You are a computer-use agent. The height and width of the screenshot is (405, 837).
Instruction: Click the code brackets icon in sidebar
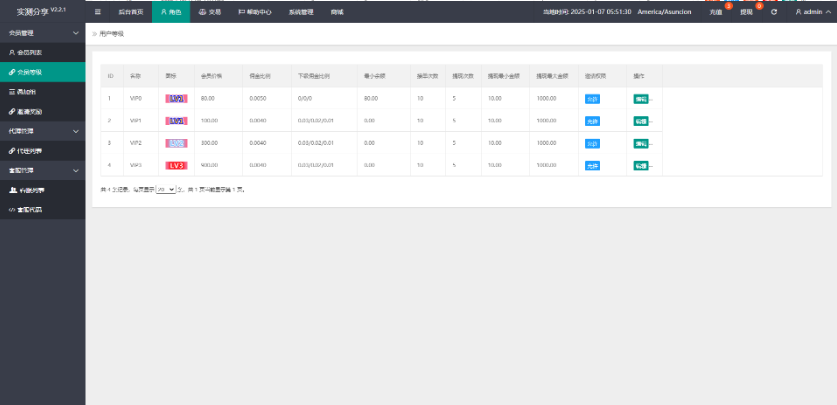12,210
